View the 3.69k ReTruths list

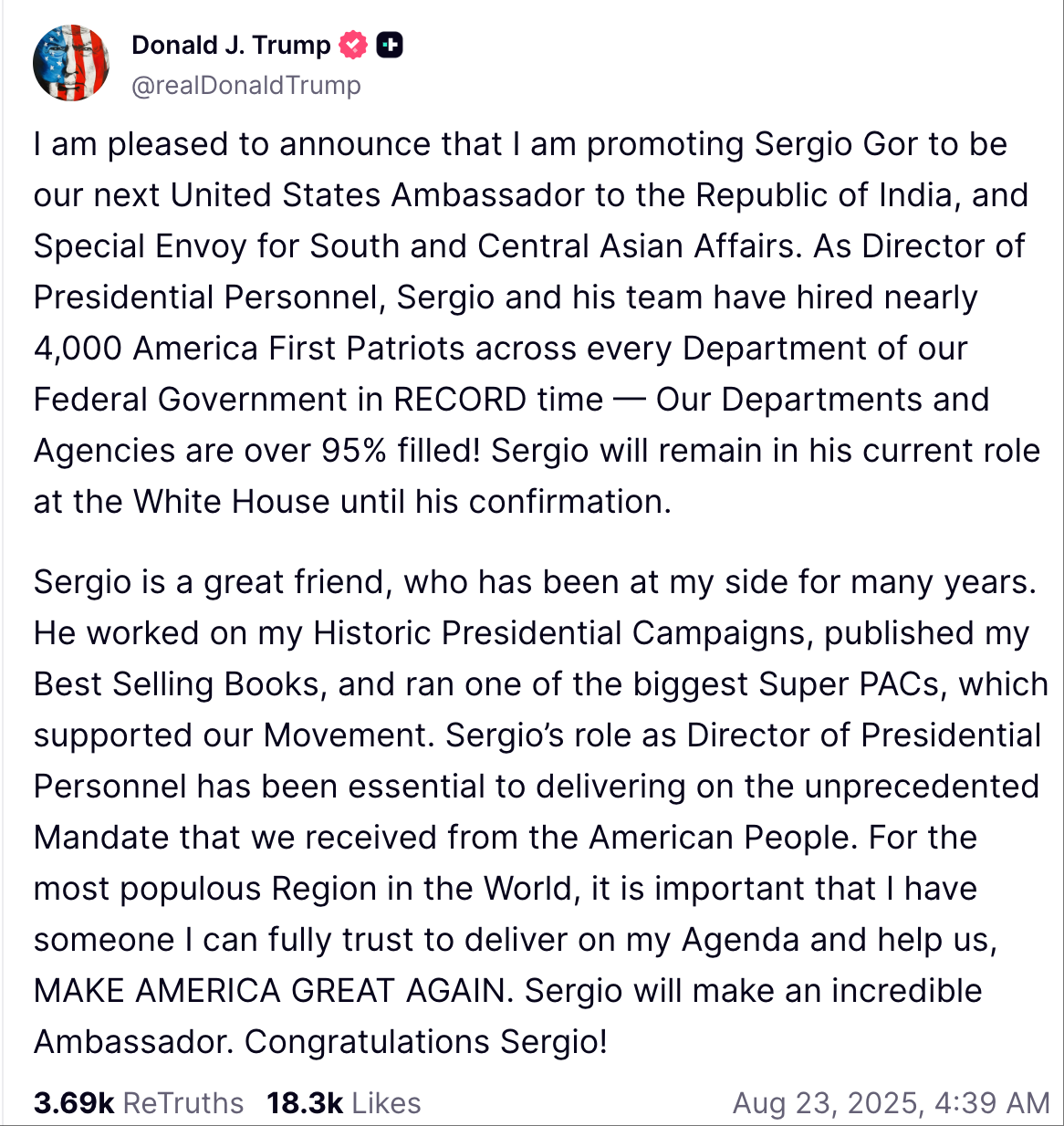(139, 1103)
